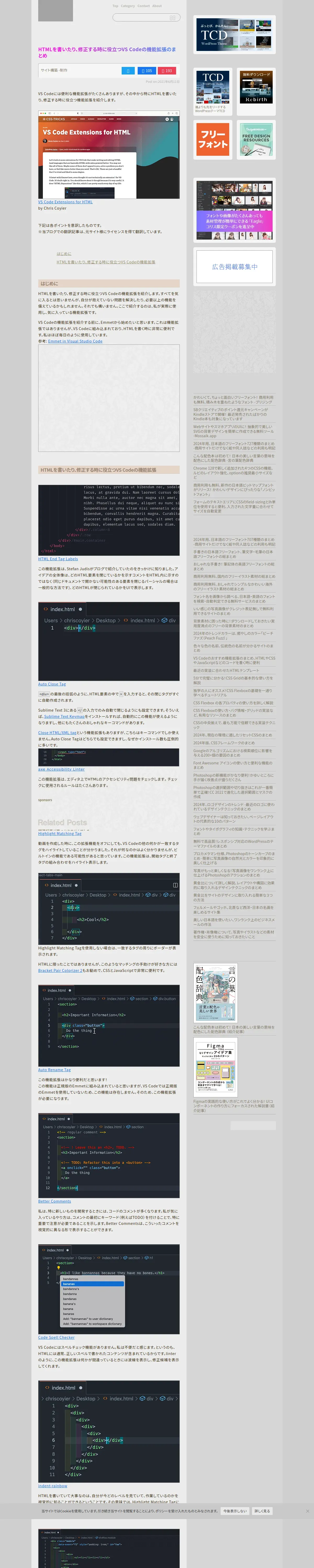Click the small TCD WordPress theme ad
This screenshot has height=1568, width=314.
pyautogui.click(x=213, y=87)
